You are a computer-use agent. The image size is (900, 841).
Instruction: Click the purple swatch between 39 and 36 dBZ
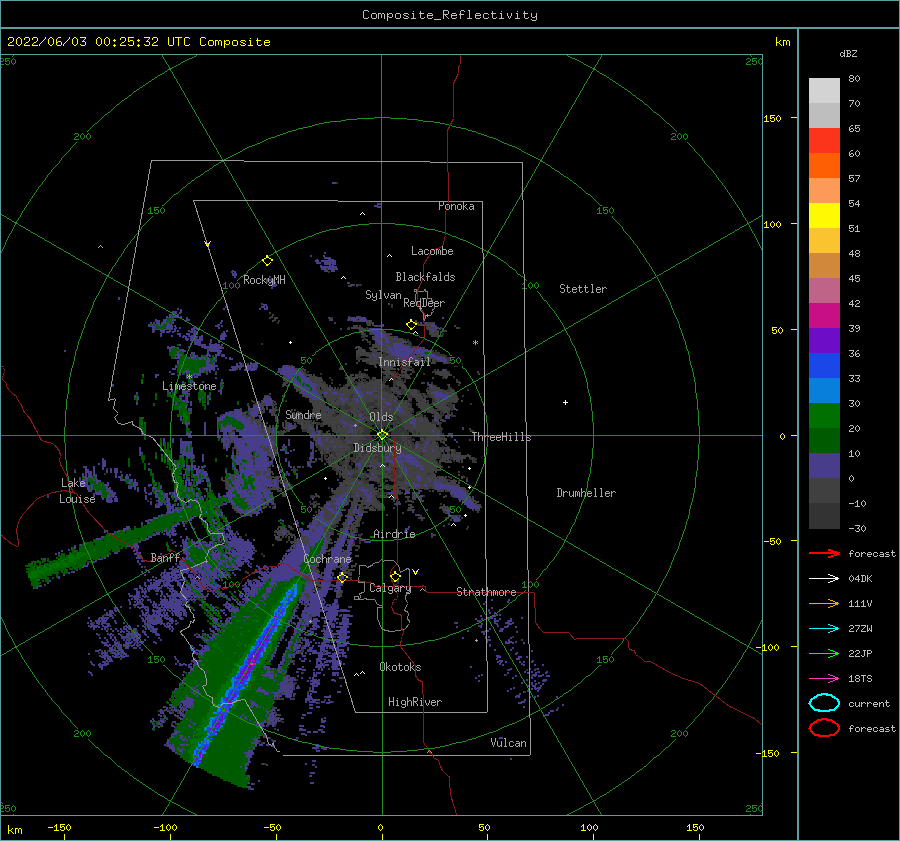824,340
